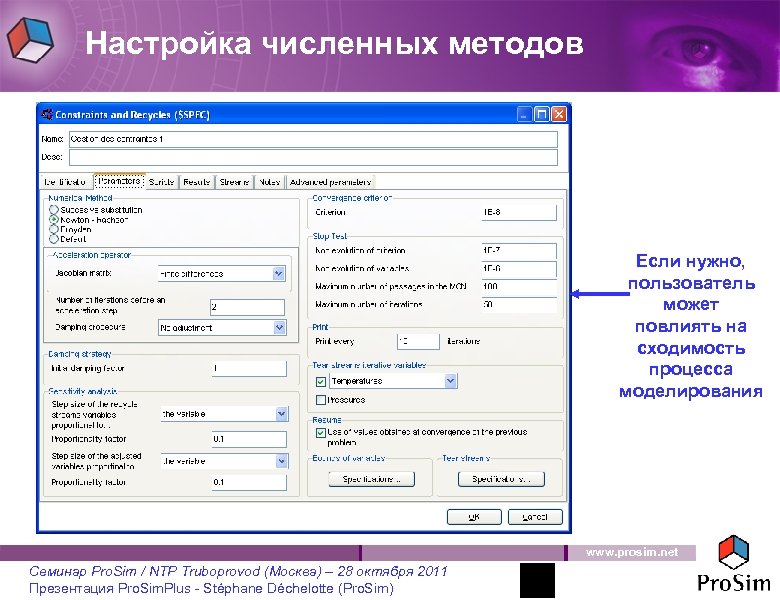The image size is (780, 600).
Task: Switch to the Streams tab
Action: point(234,182)
